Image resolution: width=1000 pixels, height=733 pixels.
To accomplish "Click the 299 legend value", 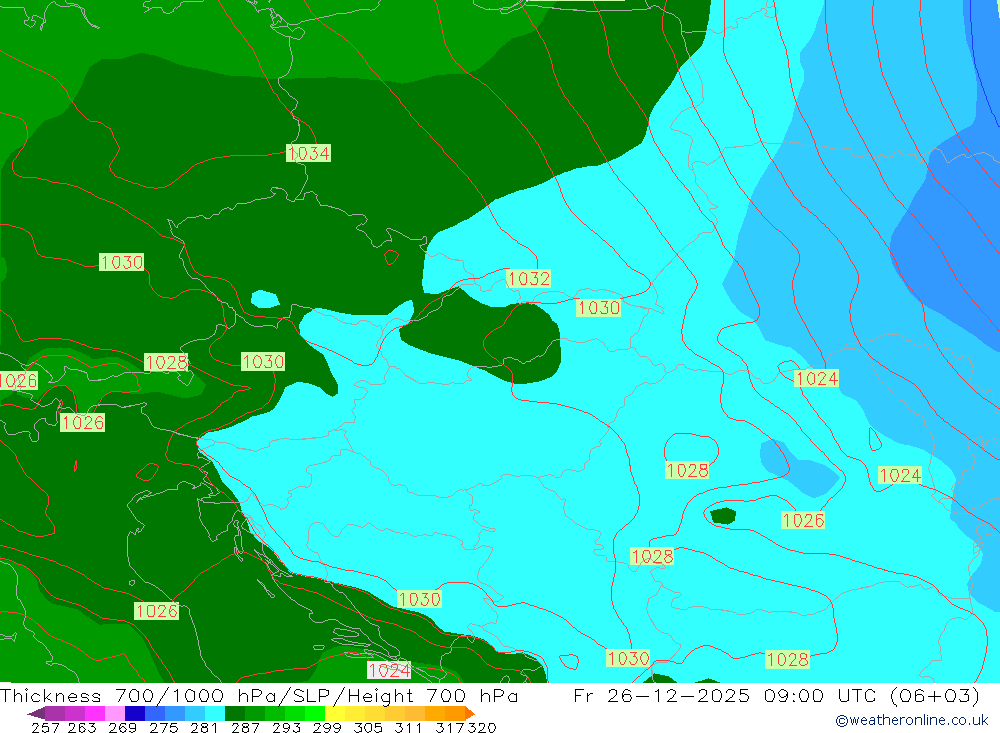I will point(327,727).
